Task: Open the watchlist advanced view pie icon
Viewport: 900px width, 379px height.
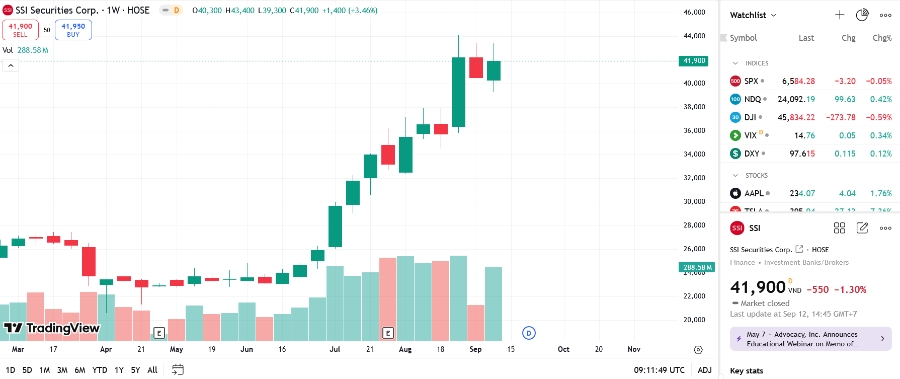Action: [x=862, y=16]
